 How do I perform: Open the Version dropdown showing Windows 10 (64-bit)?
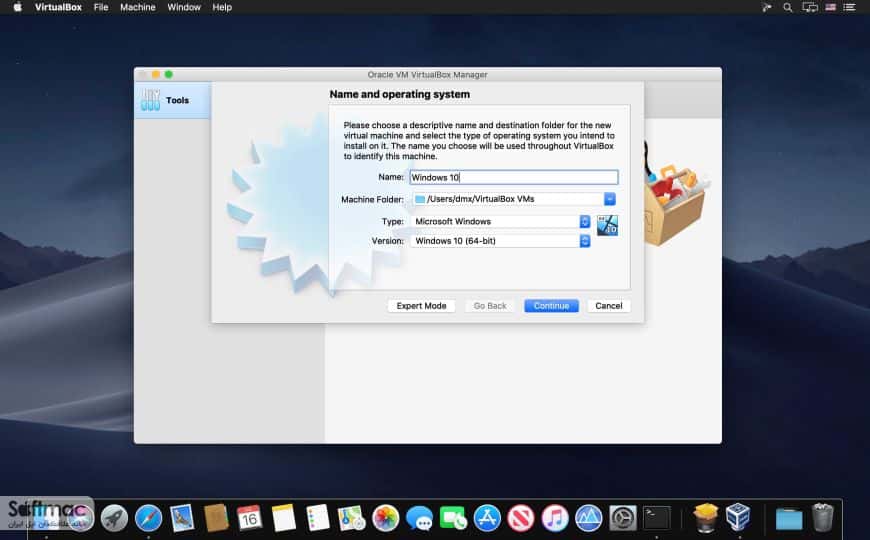pyautogui.click(x=501, y=241)
